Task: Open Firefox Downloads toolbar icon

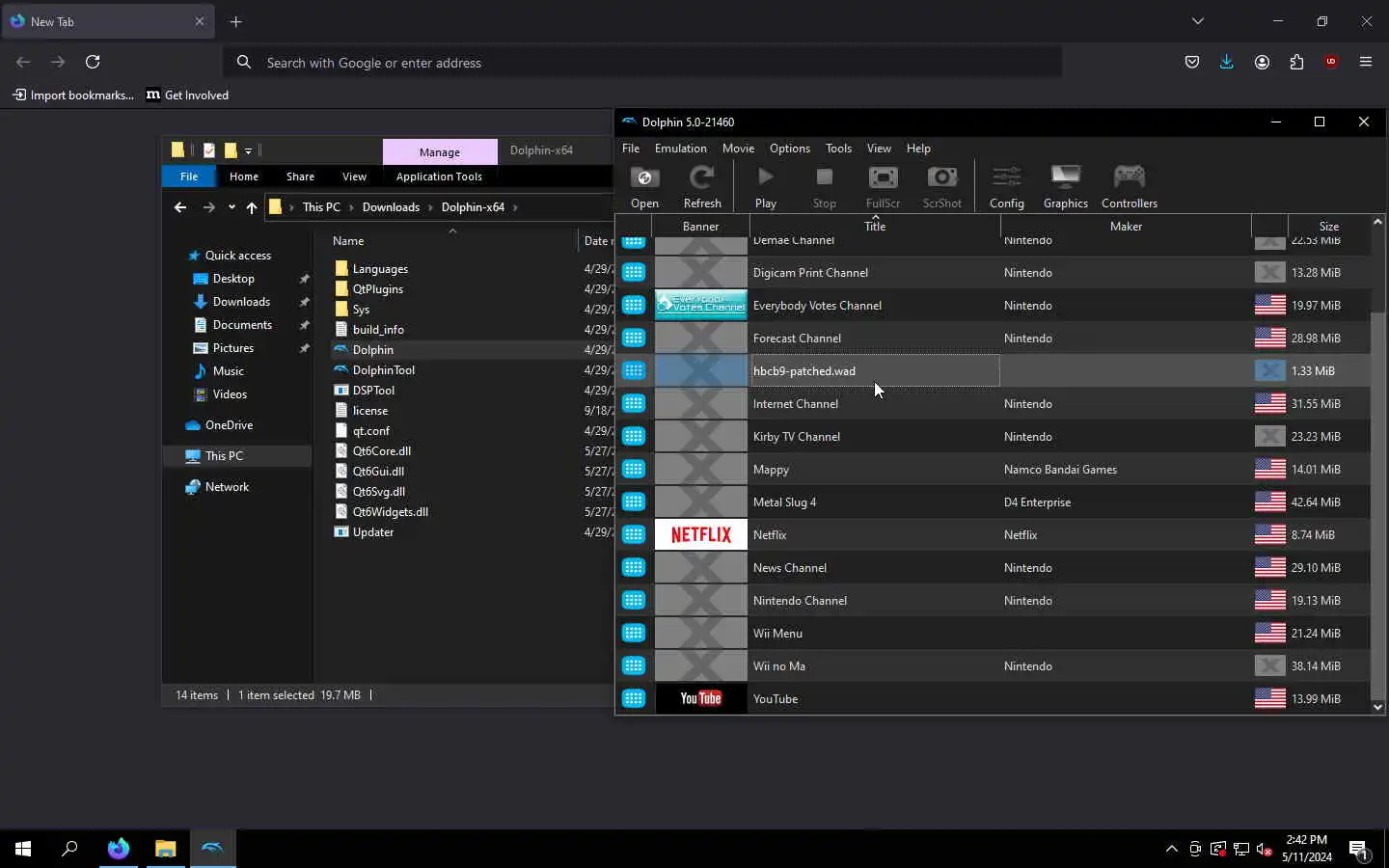Action: coord(1227,62)
